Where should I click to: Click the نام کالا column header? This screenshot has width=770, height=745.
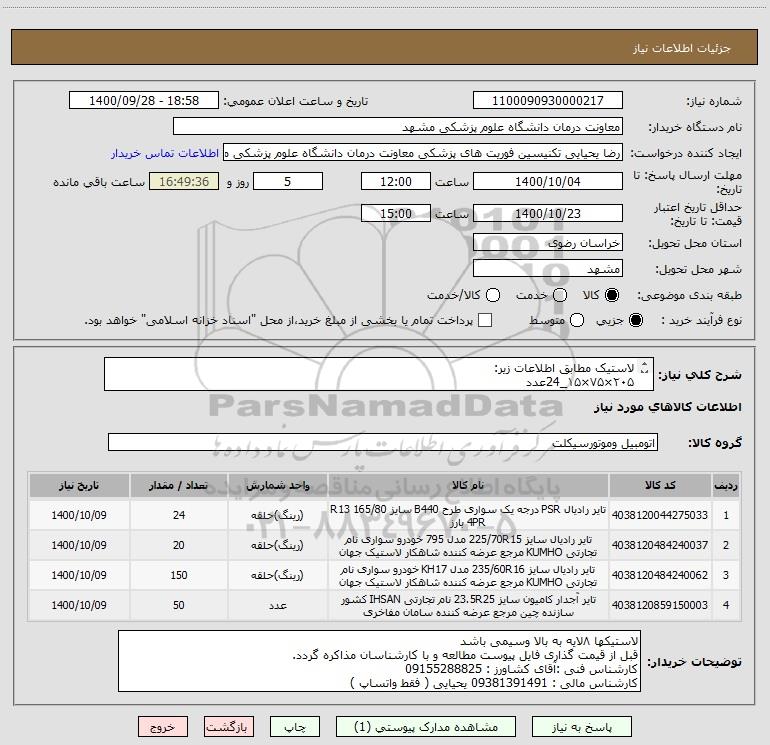point(468,486)
